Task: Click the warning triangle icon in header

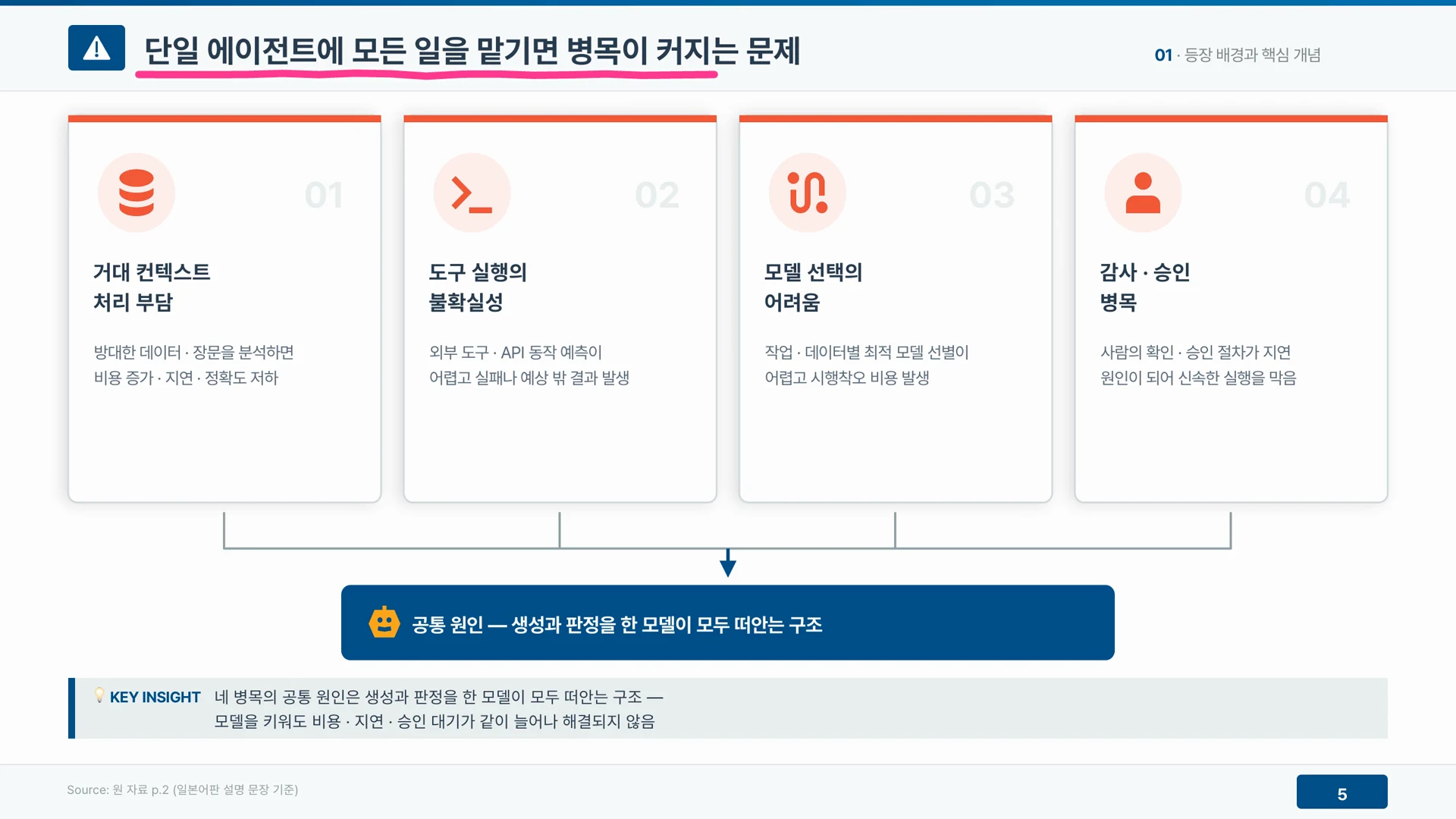Action: point(96,48)
